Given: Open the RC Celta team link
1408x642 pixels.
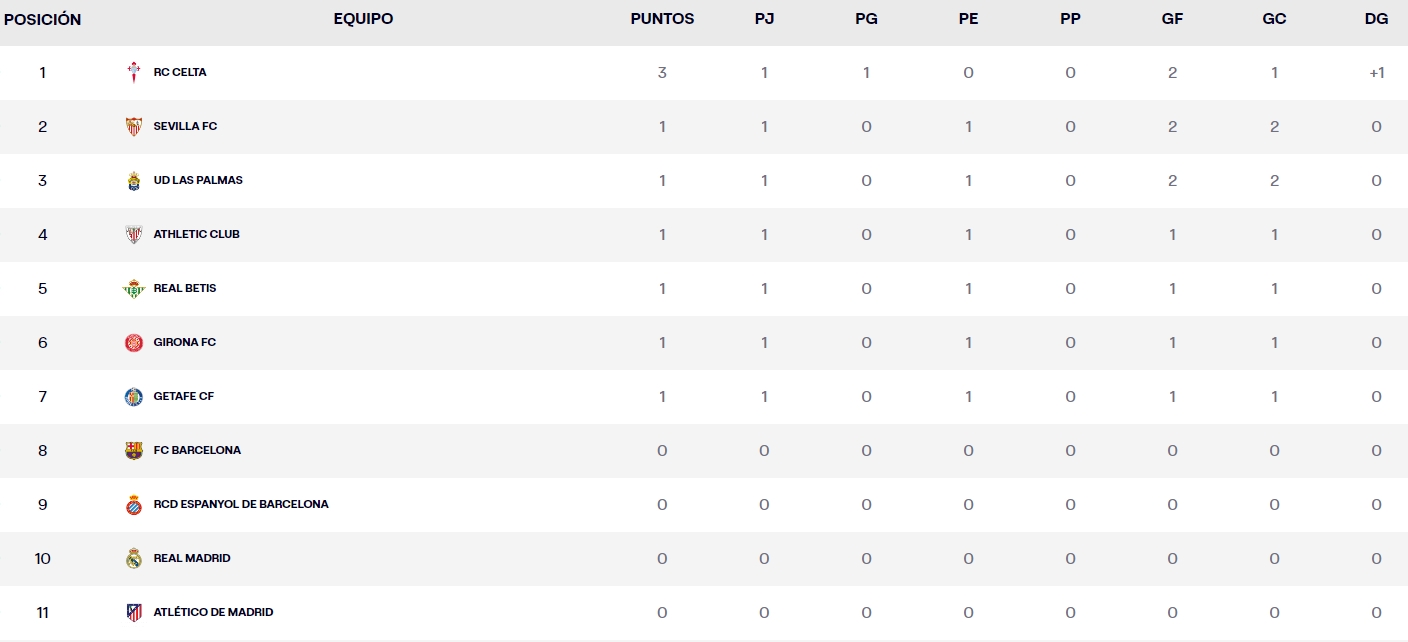Looking at the screenshot, I should click(x=180, y=73).
